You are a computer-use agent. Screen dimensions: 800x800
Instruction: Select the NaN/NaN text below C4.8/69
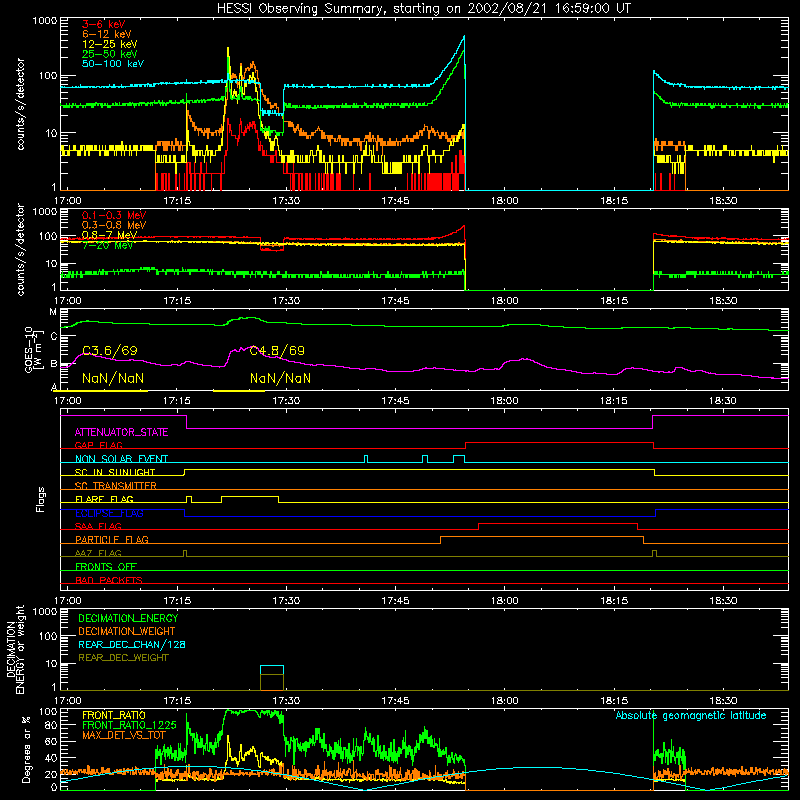point(280,379)
